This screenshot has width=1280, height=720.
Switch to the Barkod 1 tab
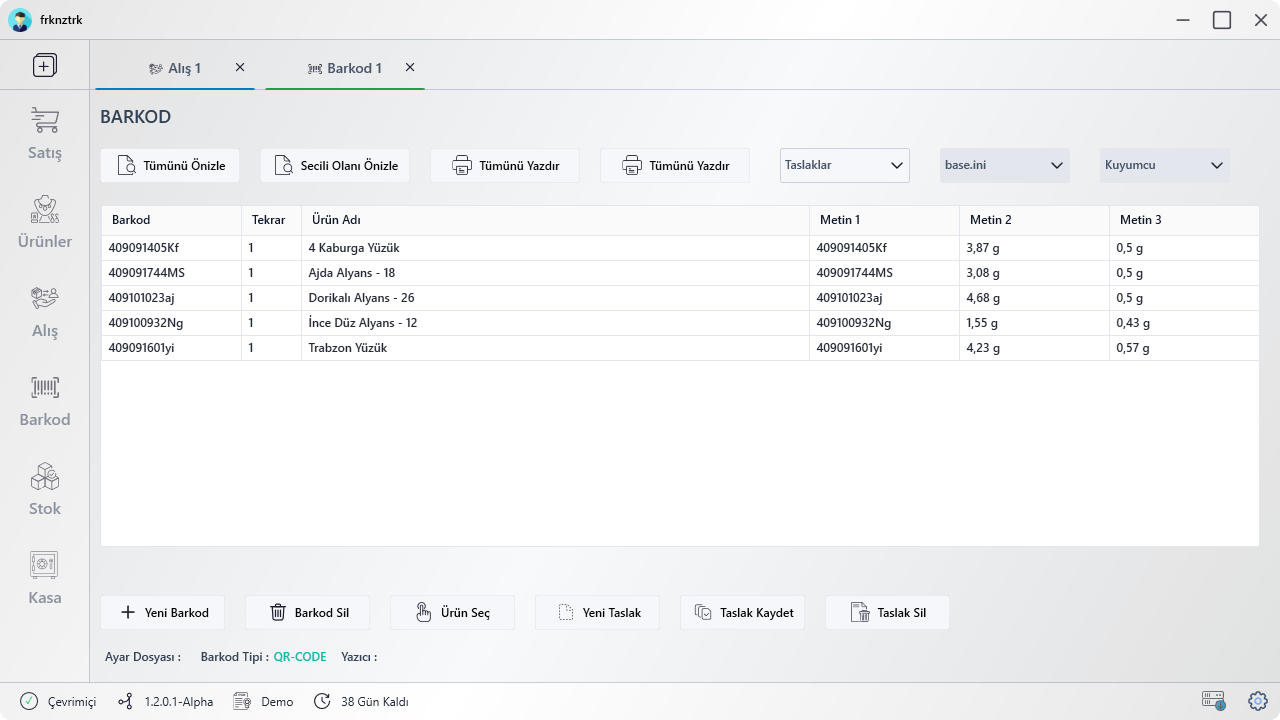coord(345,68)
